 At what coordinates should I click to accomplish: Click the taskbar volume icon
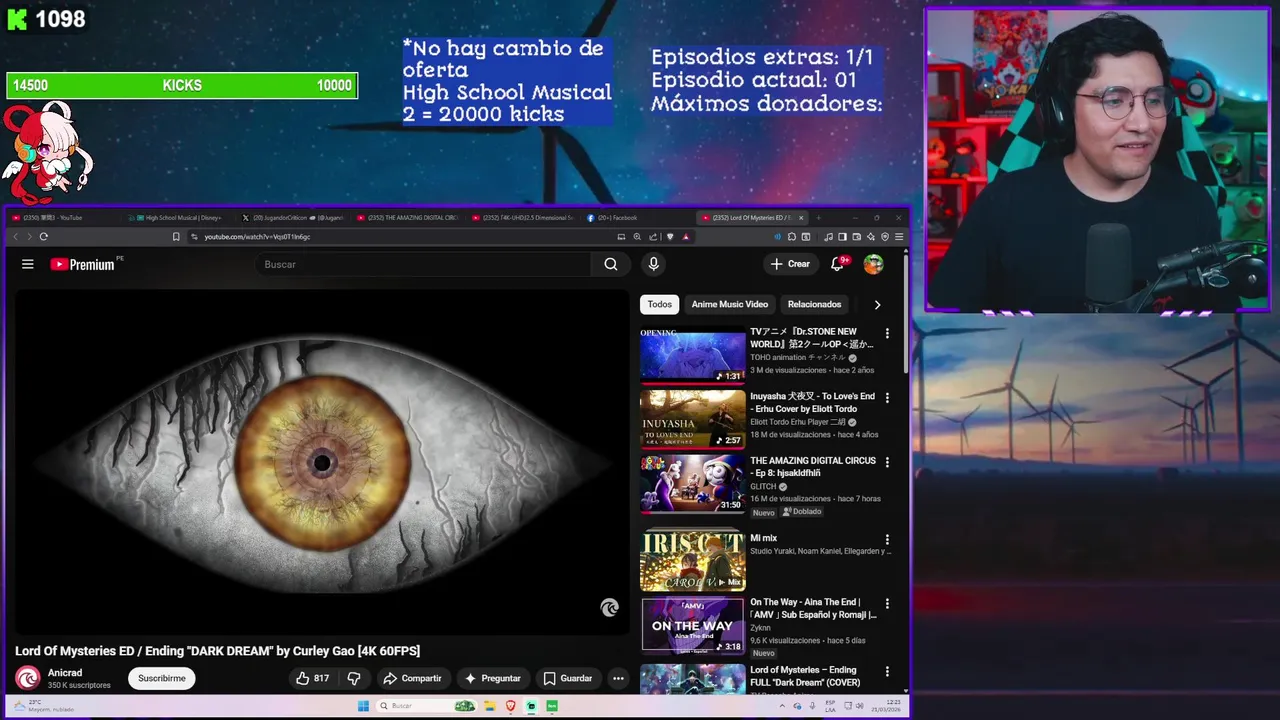[x=859, y=706]
